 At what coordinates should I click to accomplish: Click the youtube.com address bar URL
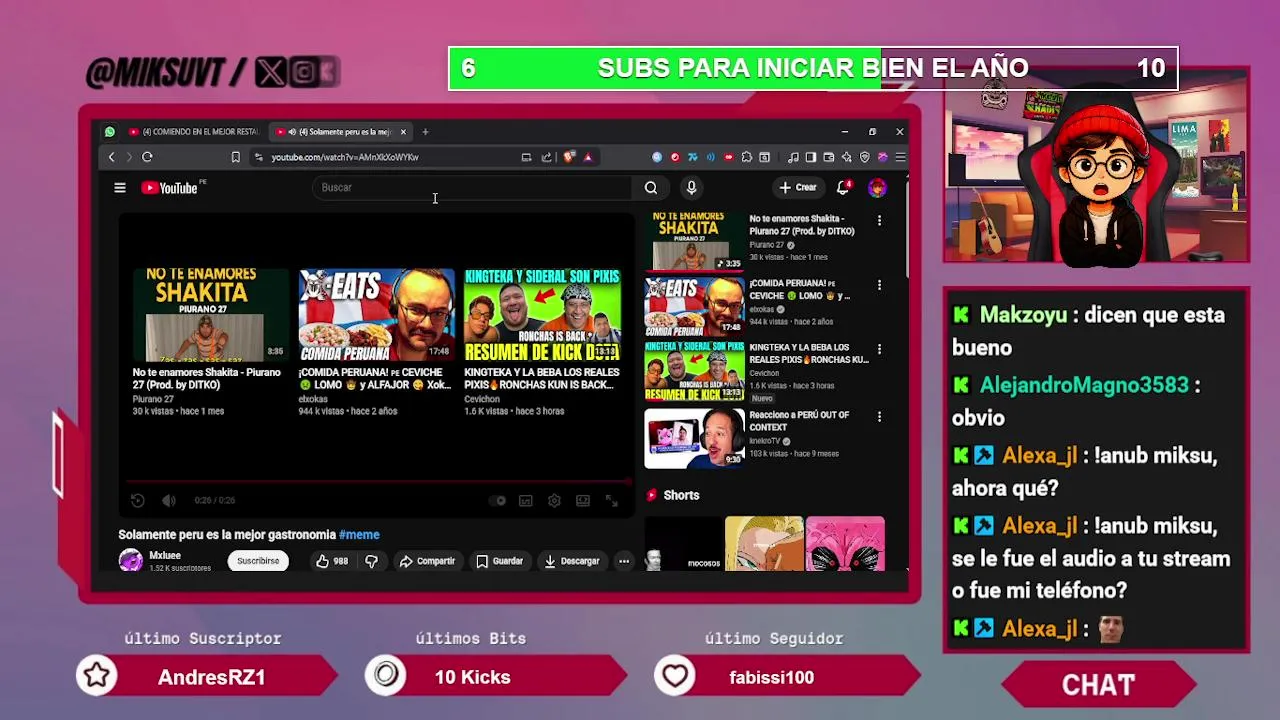pos(345,157)
